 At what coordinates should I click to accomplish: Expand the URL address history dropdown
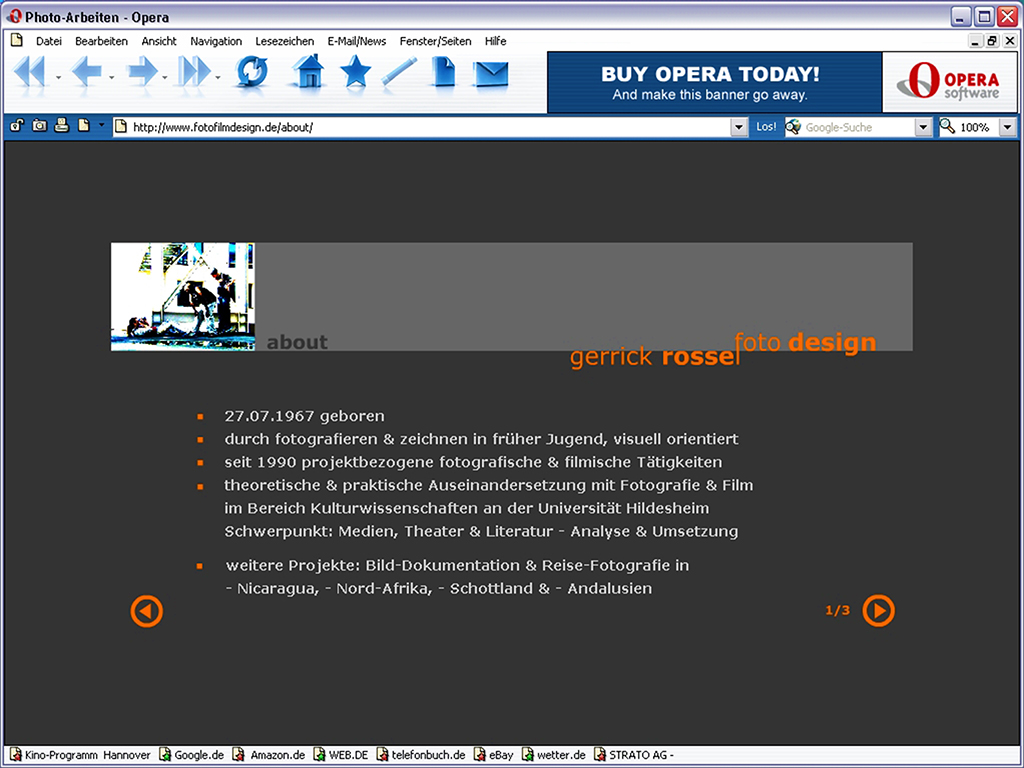739,127
